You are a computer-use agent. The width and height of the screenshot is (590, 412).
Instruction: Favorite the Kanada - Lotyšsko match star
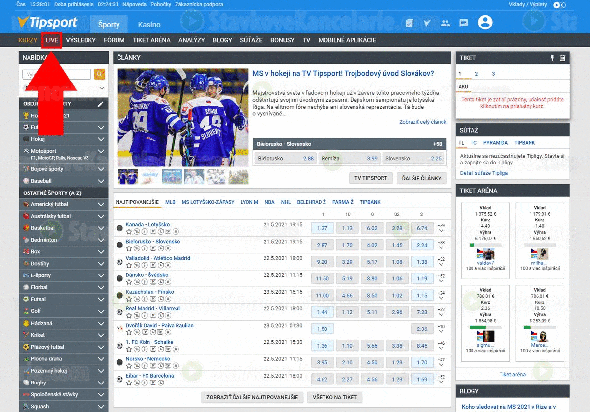coord(129,231)
